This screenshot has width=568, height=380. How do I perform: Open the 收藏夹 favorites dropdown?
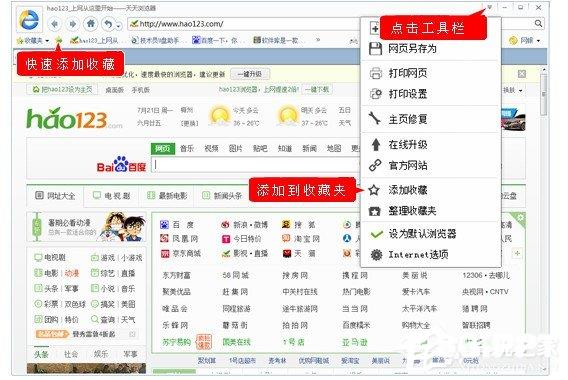click(33, 41)
